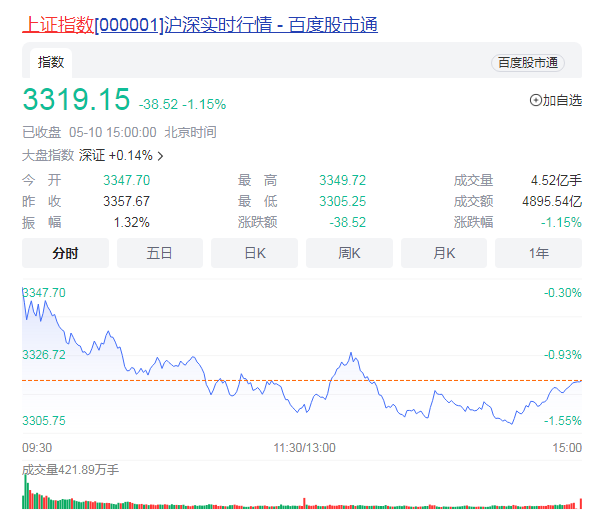Select the 1年 range tab
The height and width of the screenshot is (517, 604).
[x=538, y=253]
